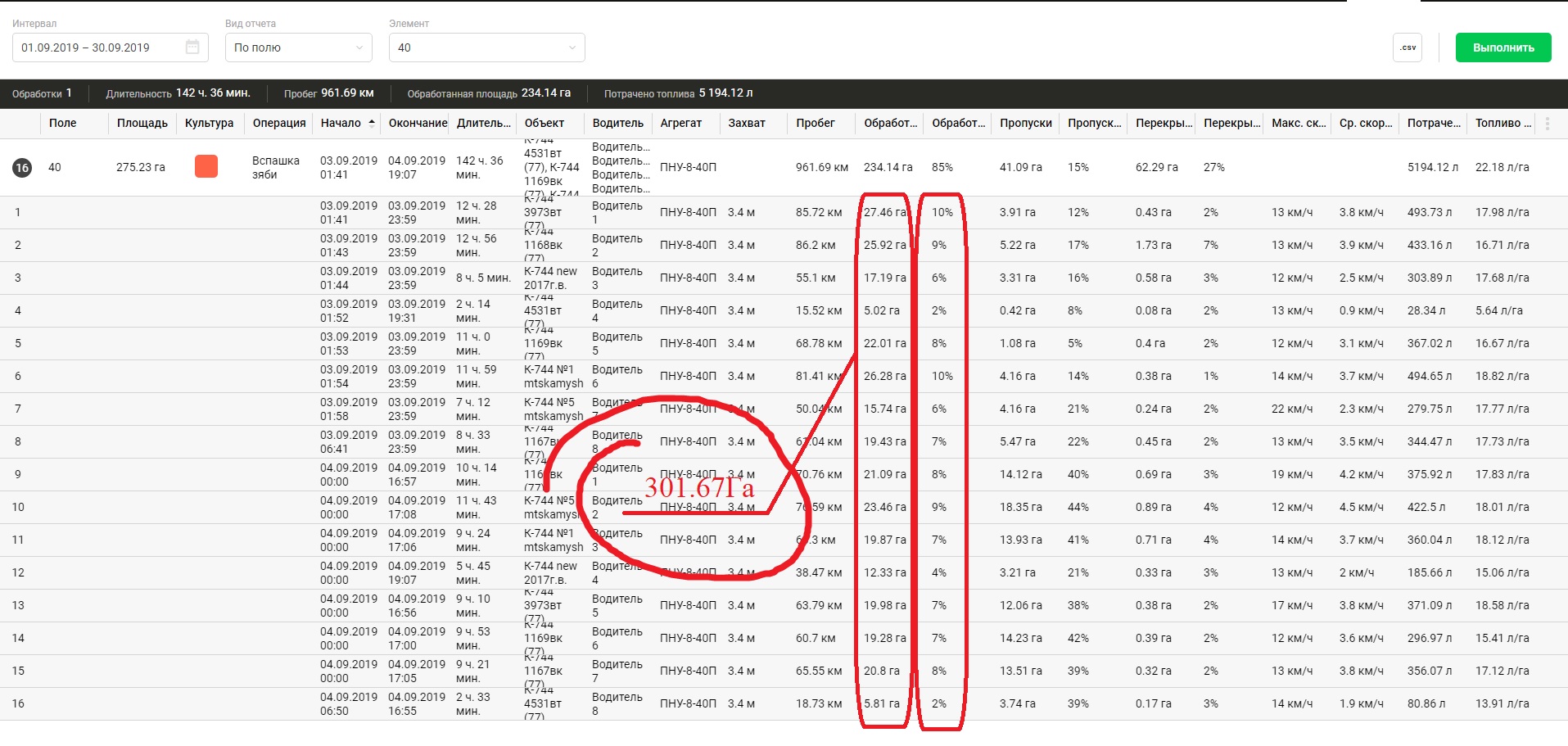This screenshot has width=1568, height=746.
Task: Select the Окончание column header
Action: click(x=418, y=124)
